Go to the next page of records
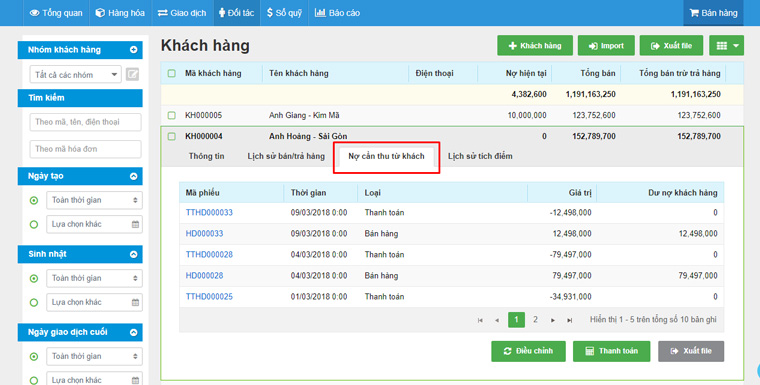Image resolution: width=760 pixels, height=385 pixels. point(553,320)
